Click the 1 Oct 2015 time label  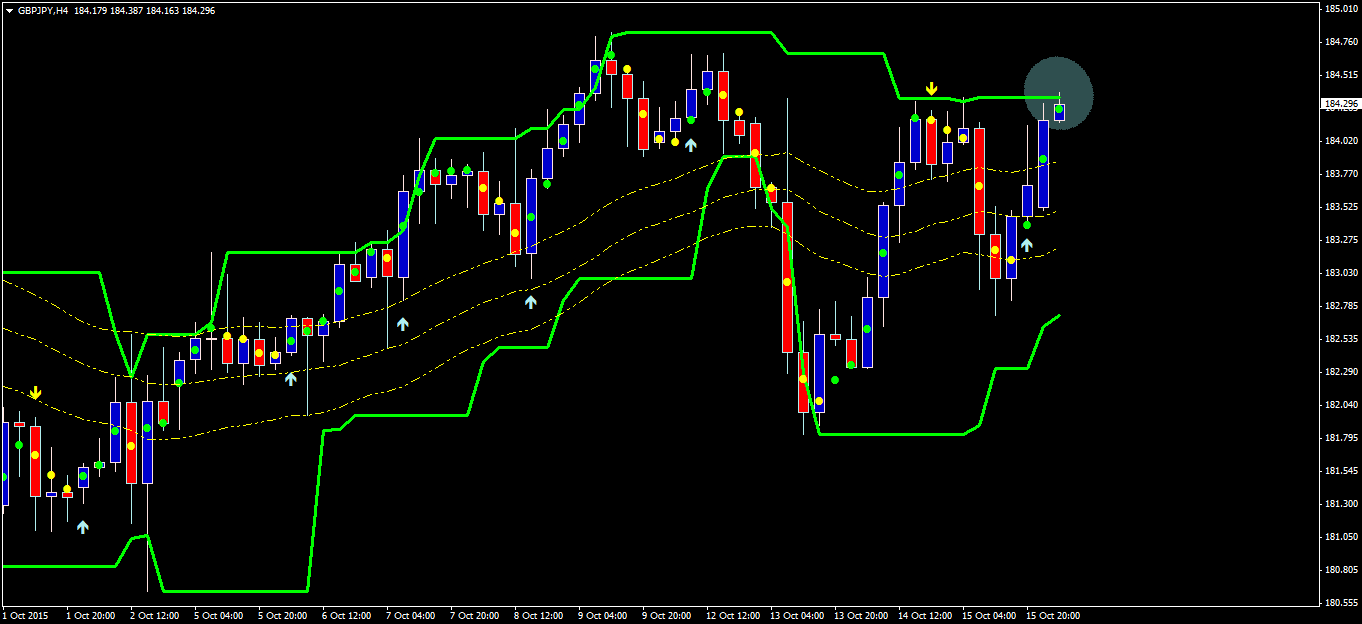coord(25,616)
